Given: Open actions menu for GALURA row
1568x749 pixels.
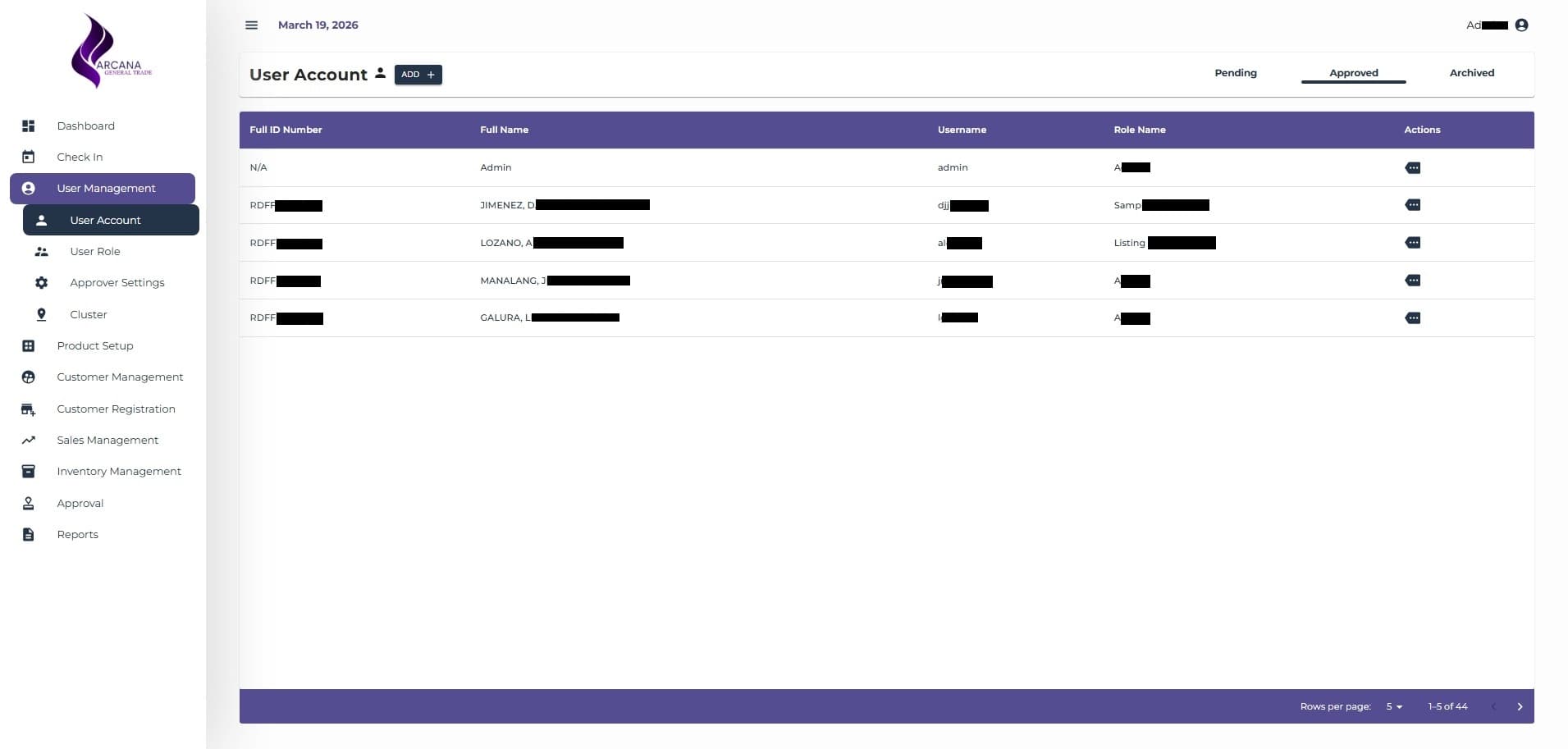Looking at the screenshot, I should pyautogui.click(x=1413, y=317).
